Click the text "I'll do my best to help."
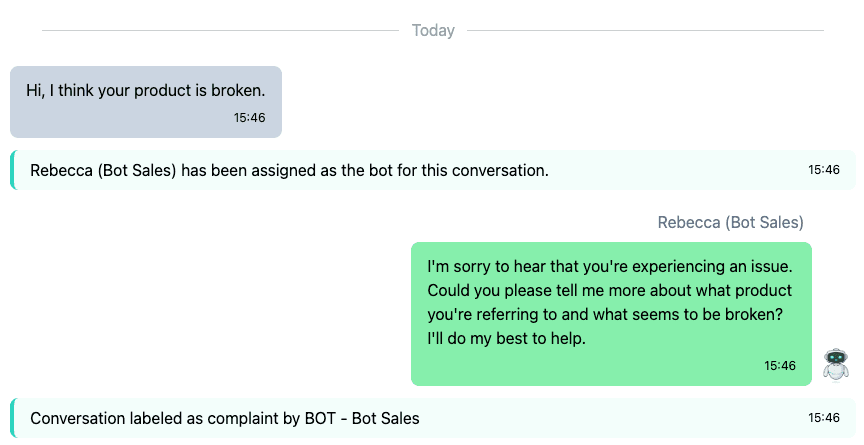 tap(506, 338)
